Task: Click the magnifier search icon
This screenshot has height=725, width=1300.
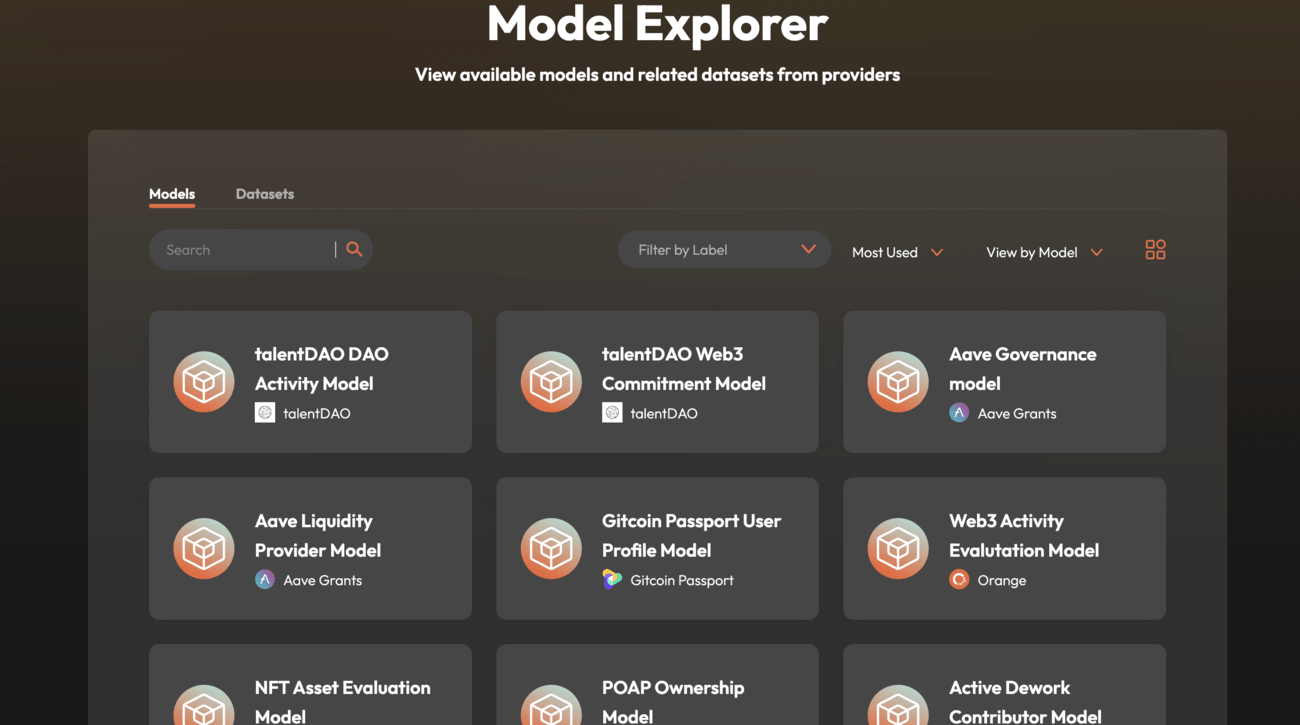Action: pos(354,249)
